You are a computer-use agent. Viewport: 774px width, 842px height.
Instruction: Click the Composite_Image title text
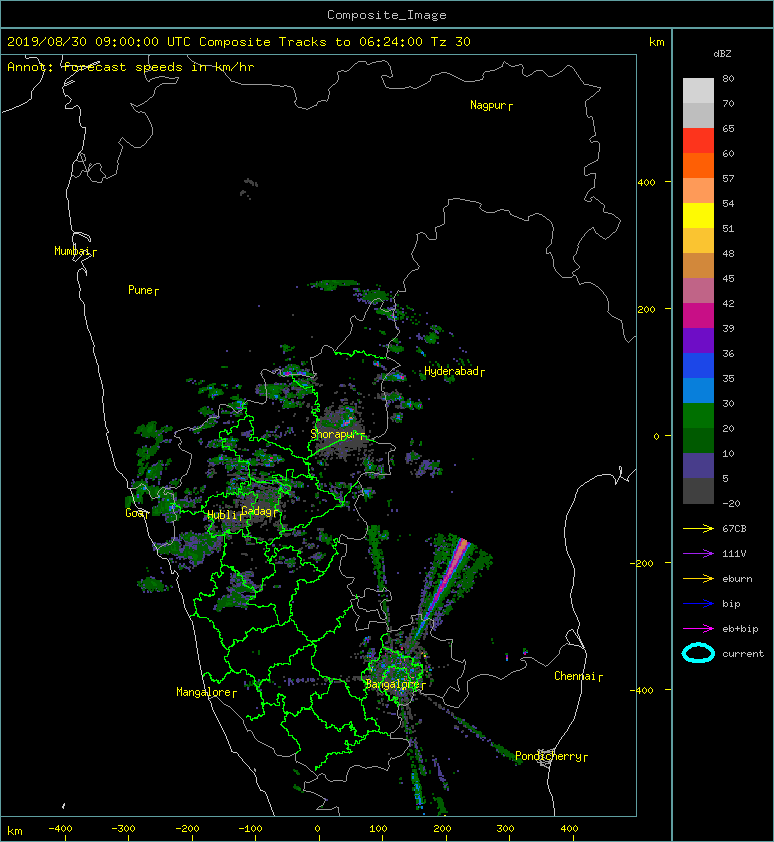[387, 15]
